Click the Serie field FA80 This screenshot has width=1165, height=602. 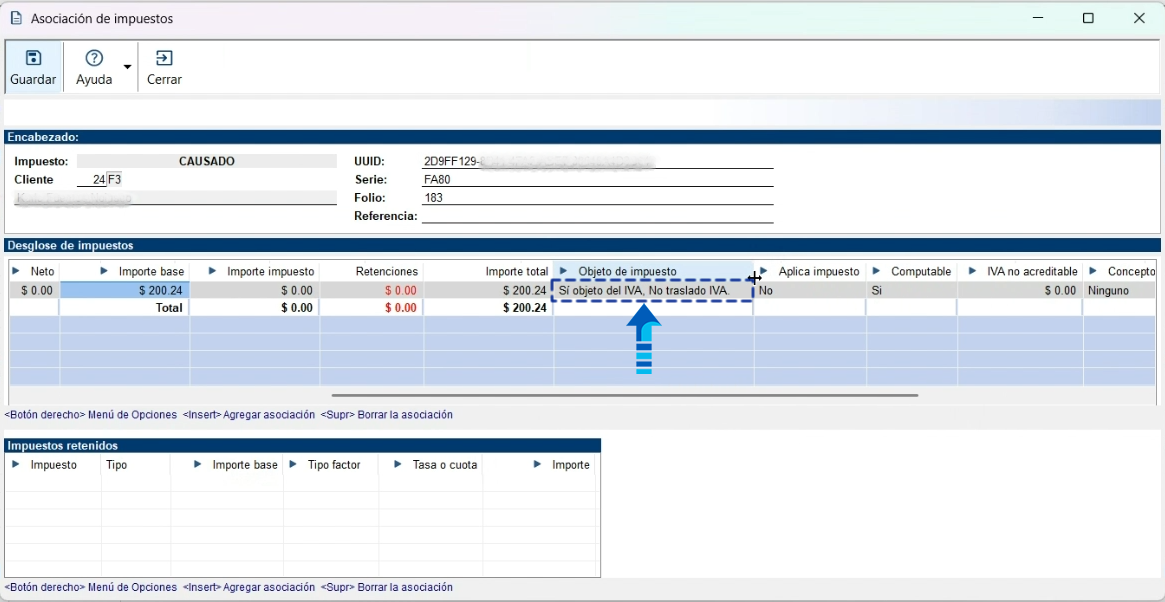pos(597,180)
